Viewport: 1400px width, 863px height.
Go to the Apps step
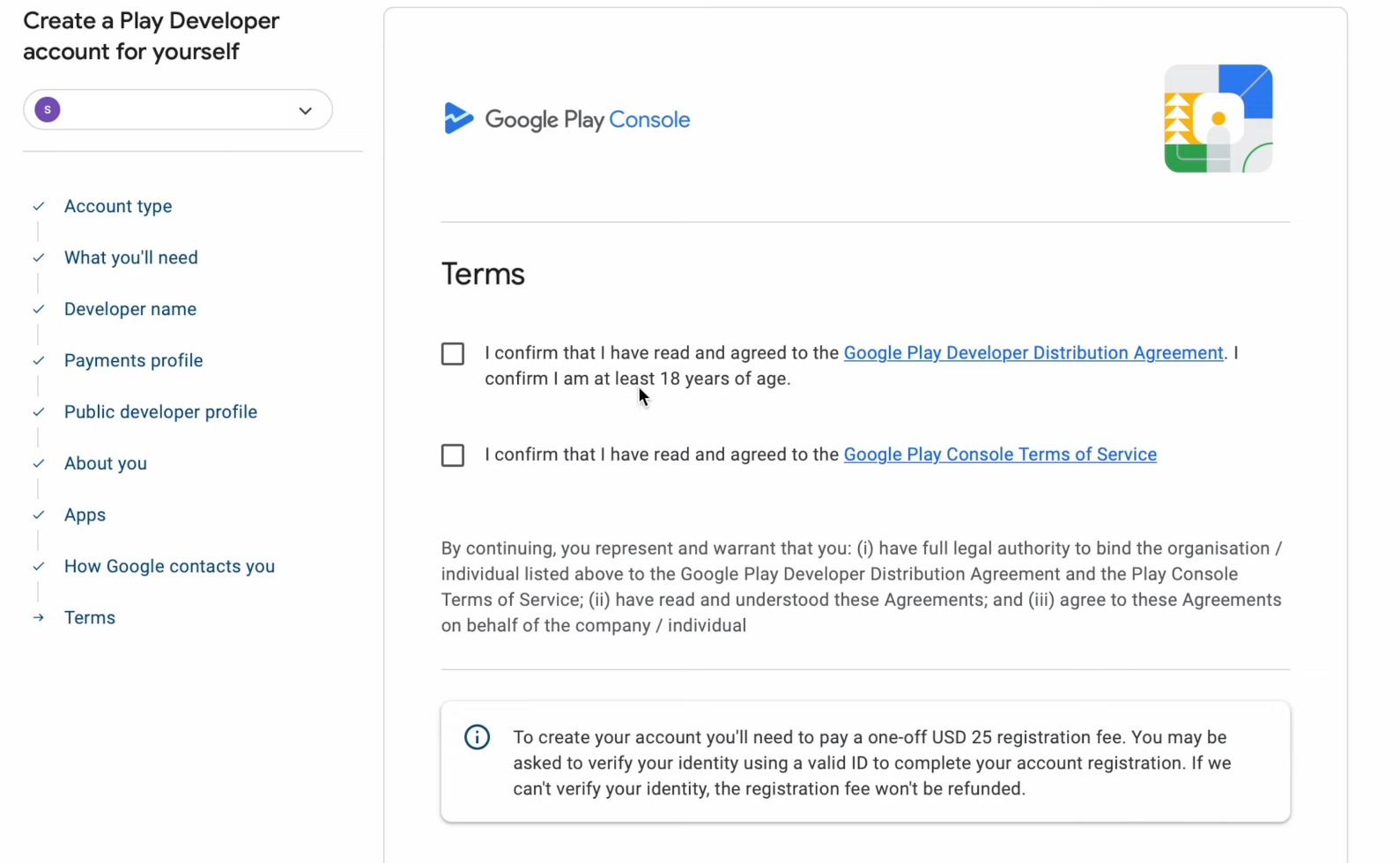tap(85, 515)
